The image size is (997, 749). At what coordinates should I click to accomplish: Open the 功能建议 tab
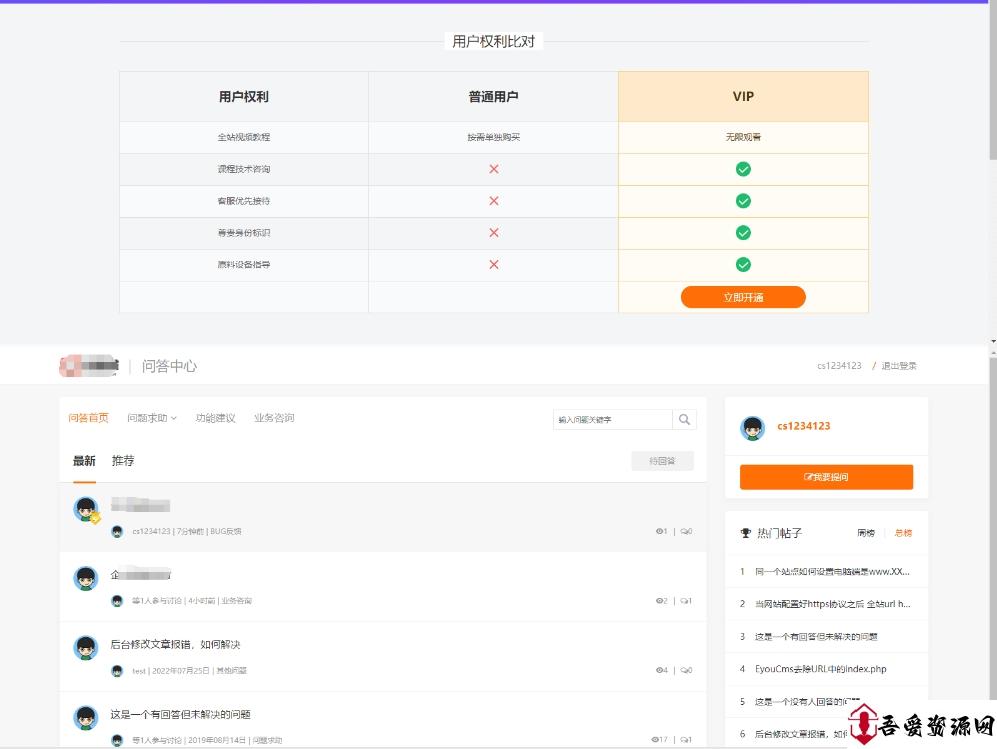coord(215,418)
